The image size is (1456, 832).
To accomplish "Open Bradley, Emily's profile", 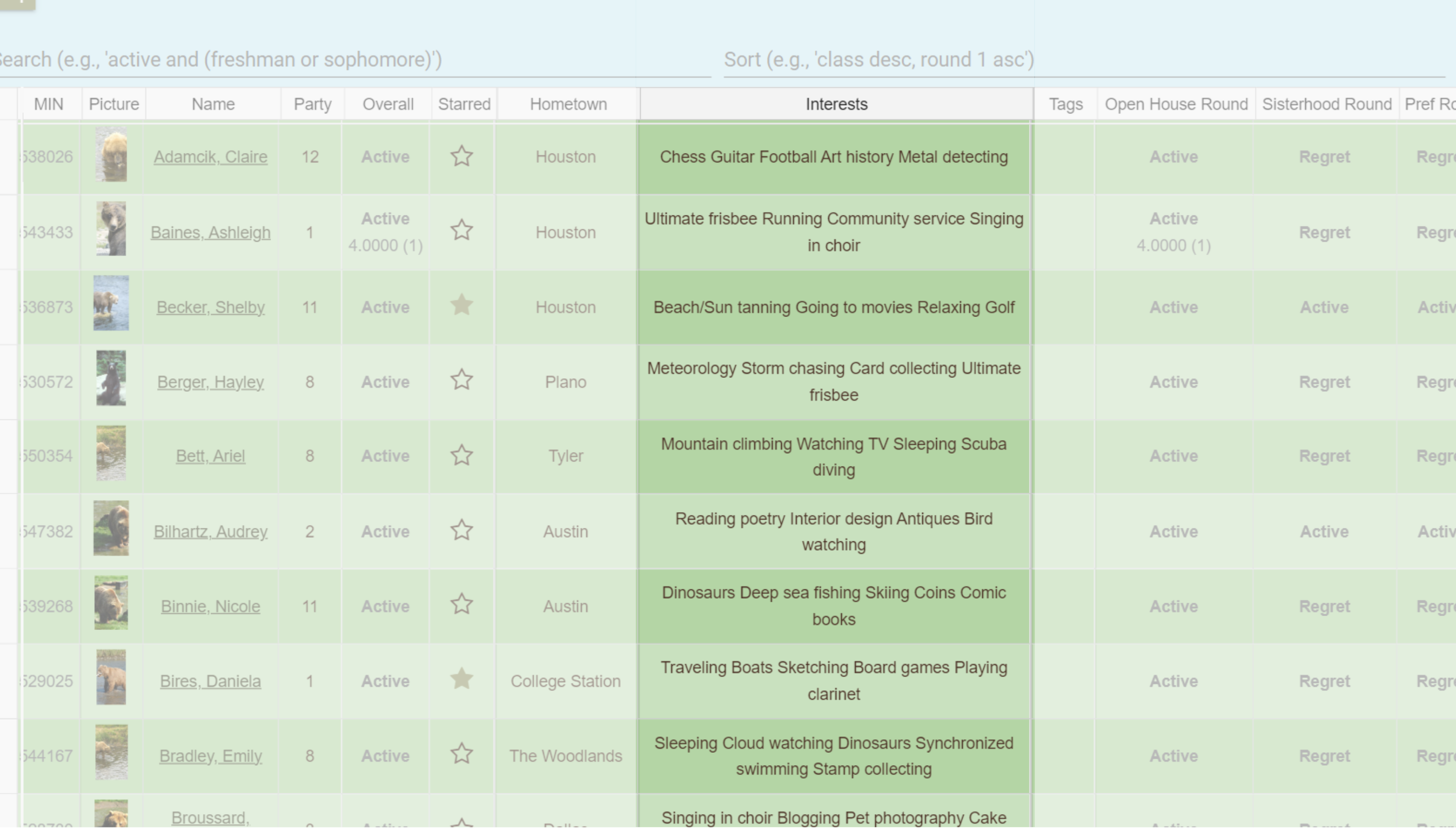I will [210, 755].
